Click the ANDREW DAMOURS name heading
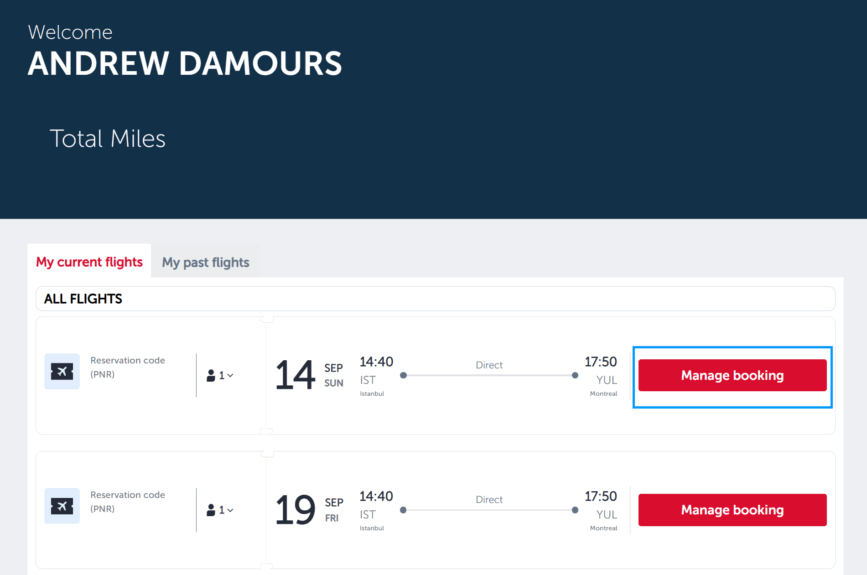Viewport: 867px width, 575px height. tap(185, 63)
